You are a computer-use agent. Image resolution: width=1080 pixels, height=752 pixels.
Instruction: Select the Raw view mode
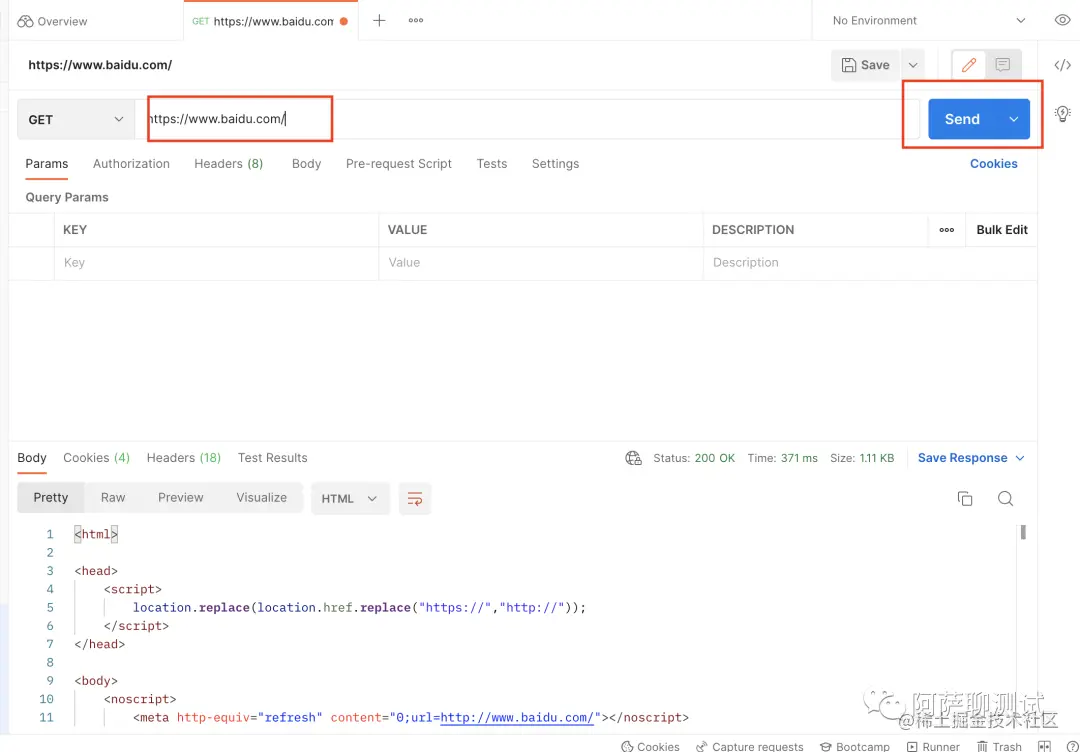(x=113, y=498)
